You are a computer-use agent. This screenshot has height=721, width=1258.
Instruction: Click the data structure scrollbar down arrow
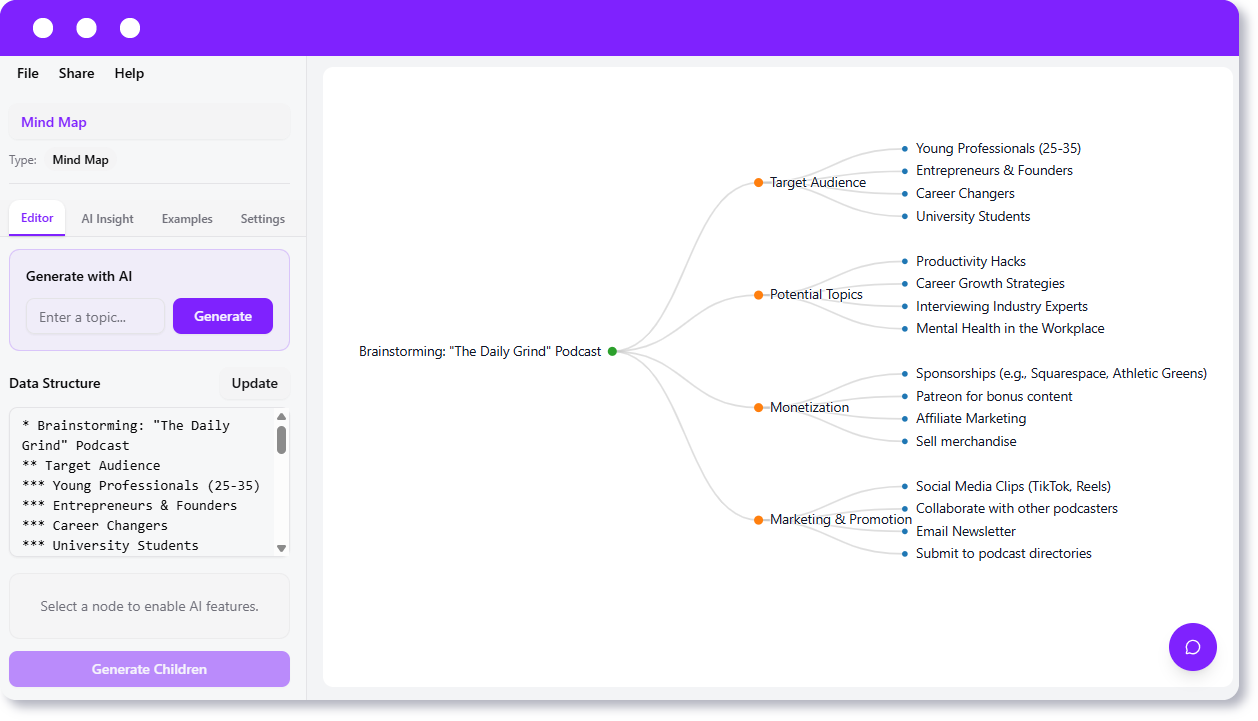(x=281, y=548)
